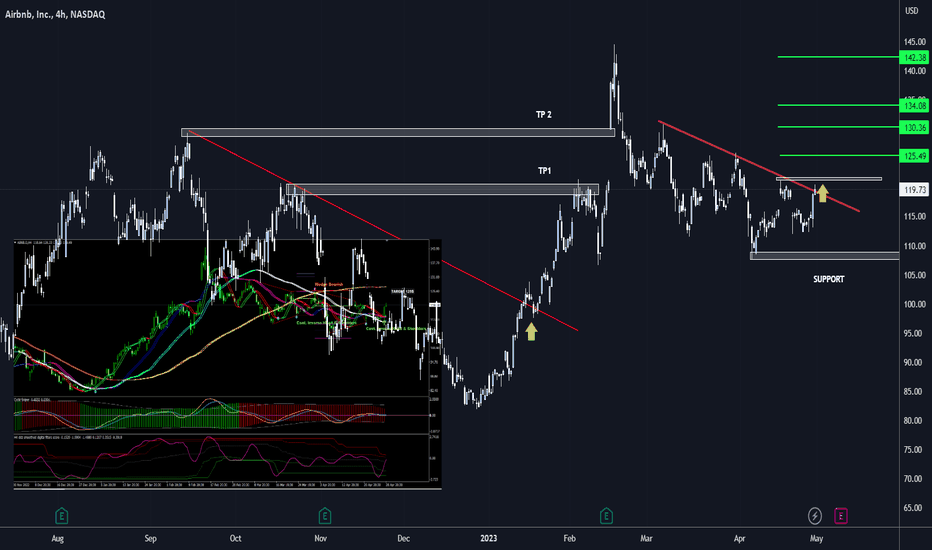The width and height of the screenshot is (932, 550).
Task: Click the Nov label on time axis
Action: click(320, 539)
